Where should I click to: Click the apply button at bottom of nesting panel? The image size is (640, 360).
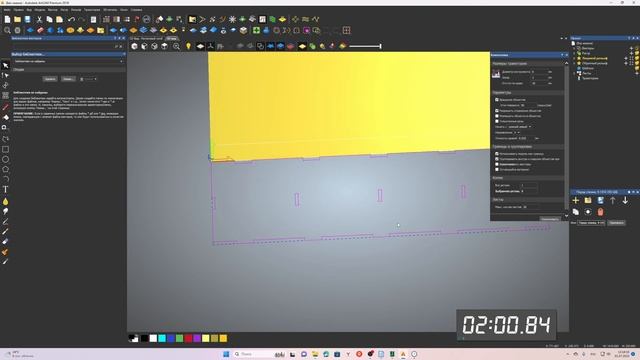coord(549,219)
